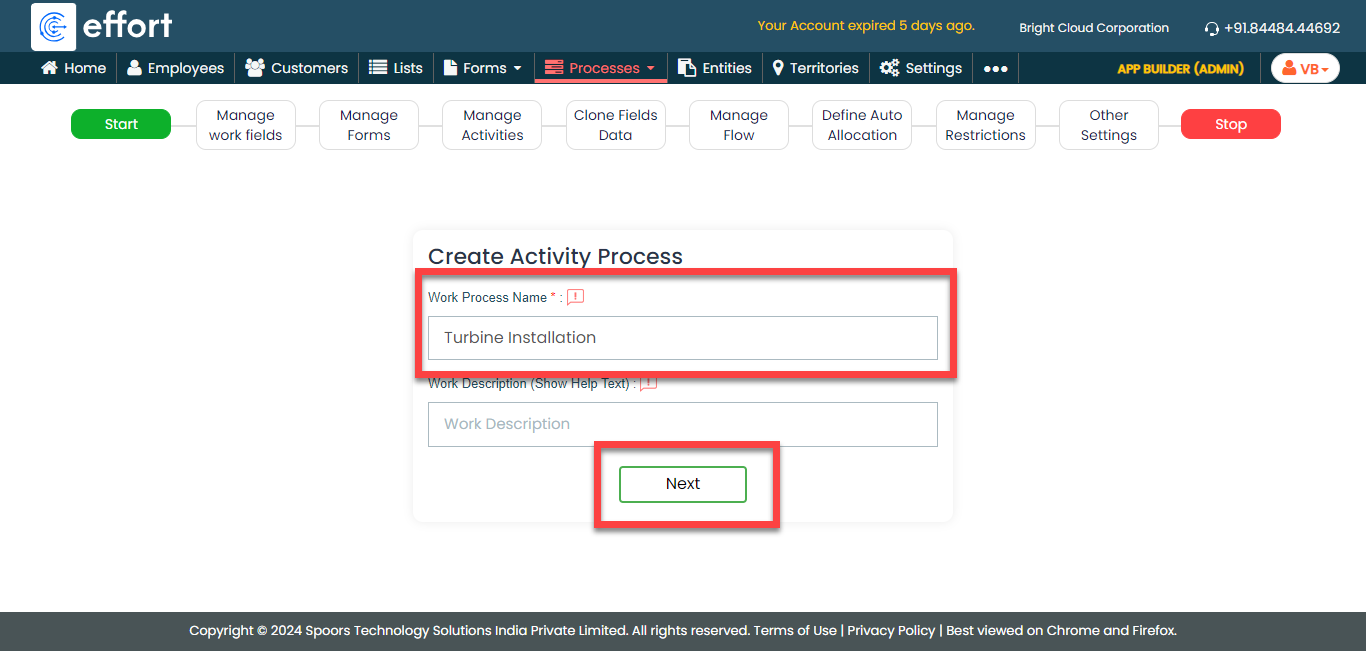Click the red Stop button
Viewport: 1366px width, 651px height.
point(1230,124)
